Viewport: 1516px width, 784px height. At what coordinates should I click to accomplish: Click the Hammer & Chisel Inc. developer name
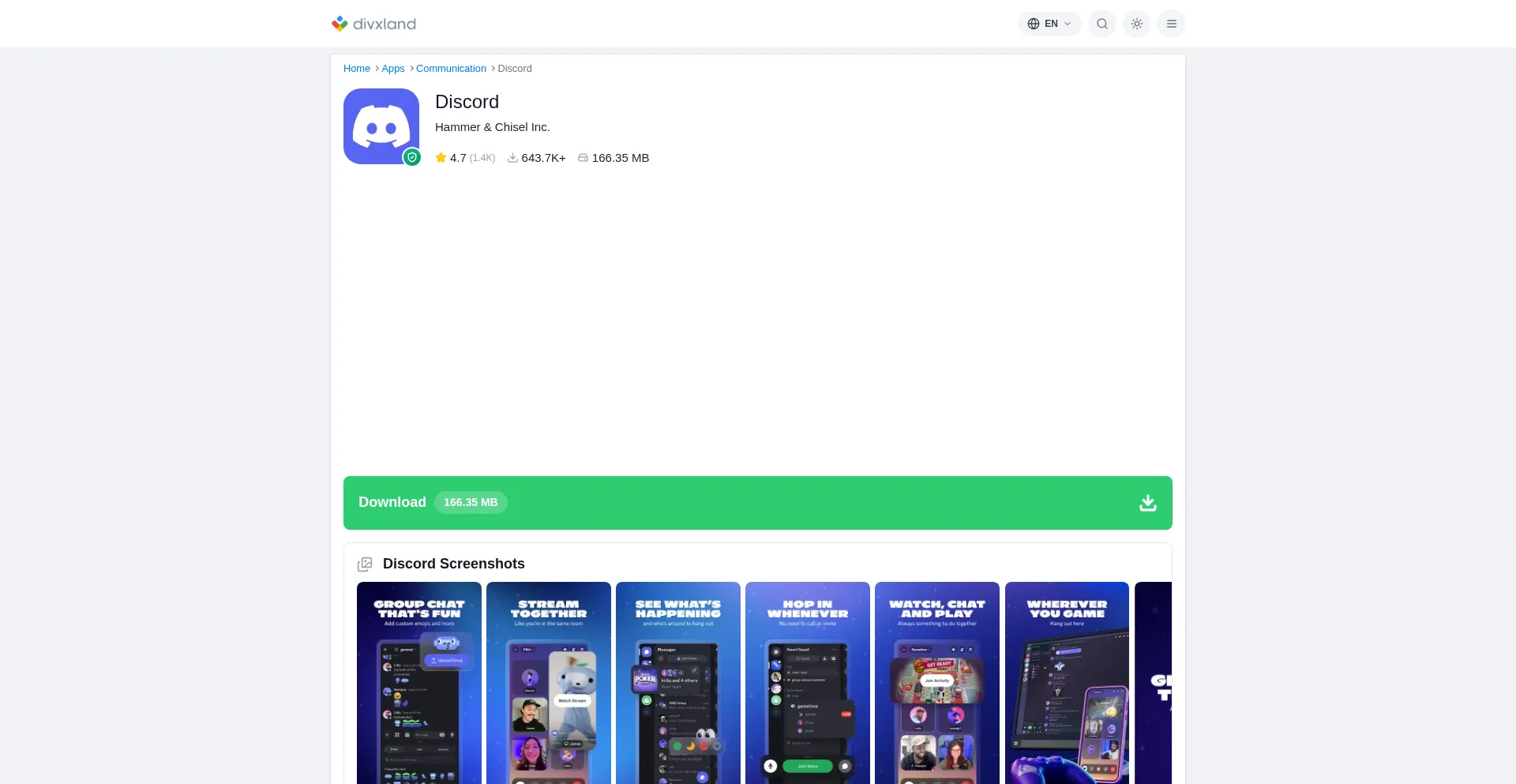point(493,127)
